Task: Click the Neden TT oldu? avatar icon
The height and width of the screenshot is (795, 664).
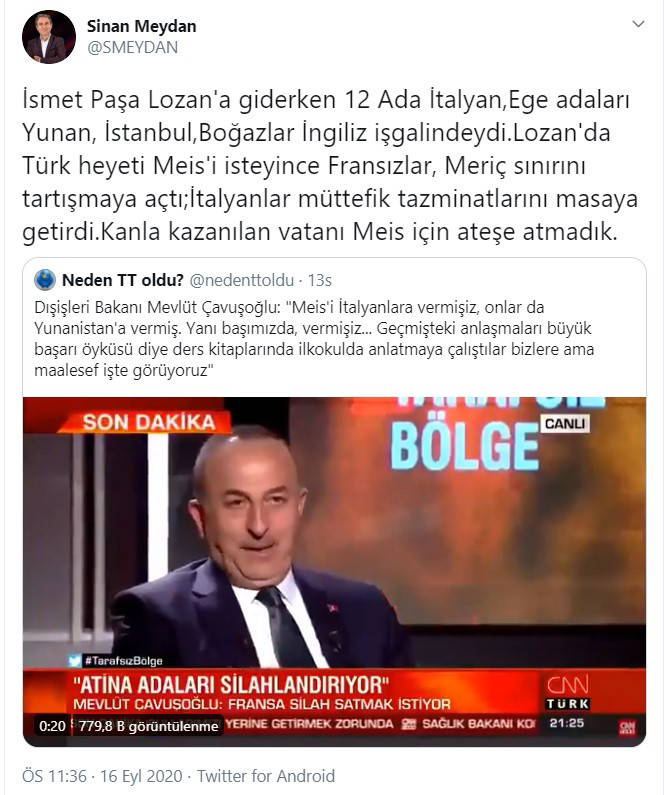Action: (45, 280)
